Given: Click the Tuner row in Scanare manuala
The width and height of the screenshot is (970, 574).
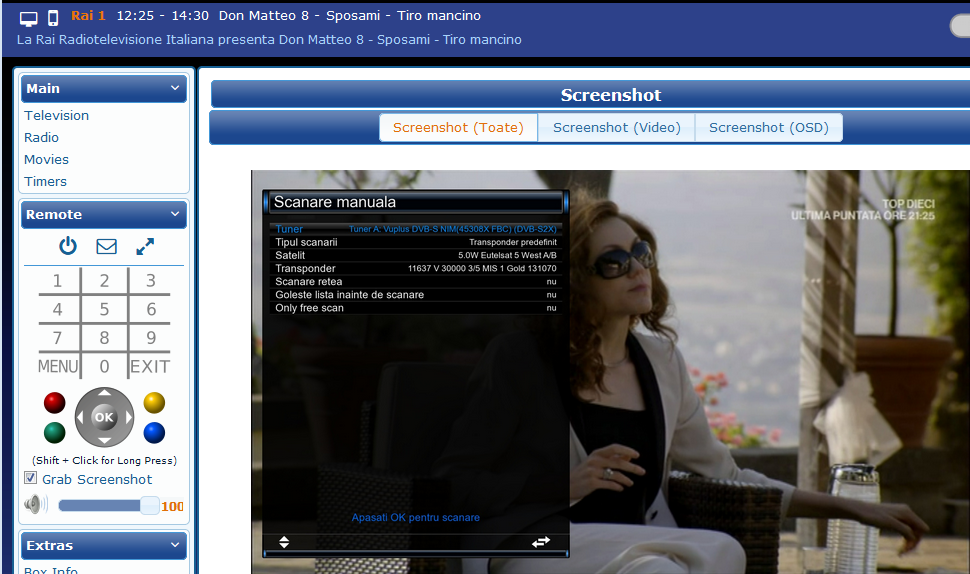Looking at the screenshot, I should tap(416, 229).
